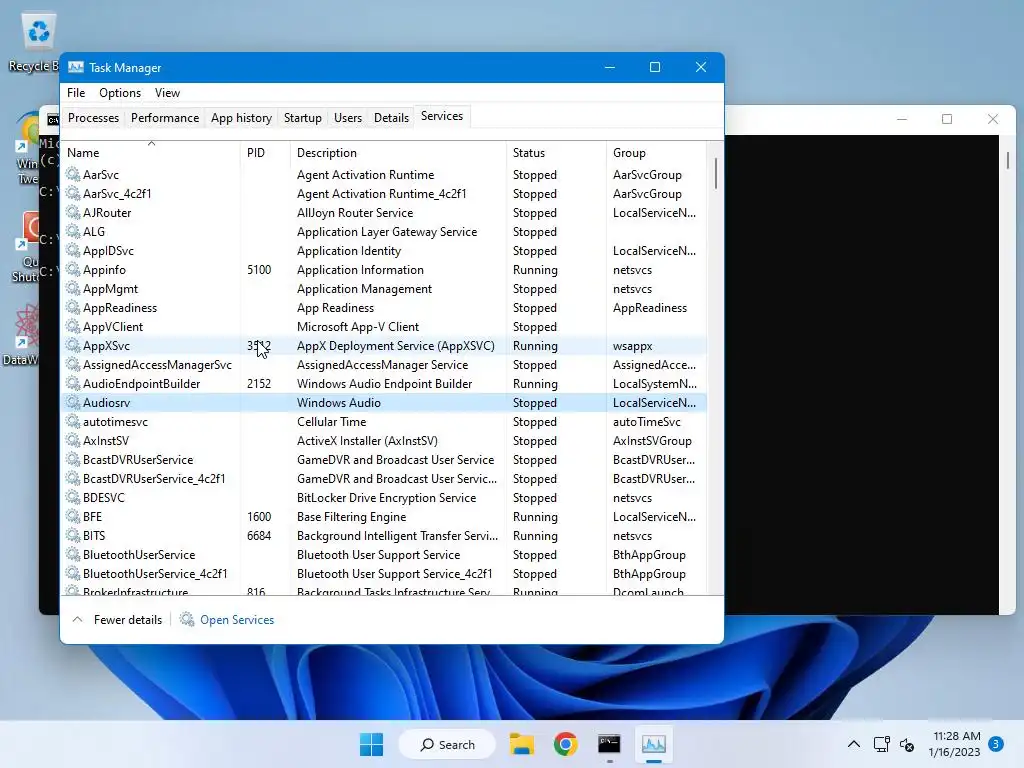Switch to the Performance tab
This screenshot has width=1024, height=768.
tap(165, 118)
